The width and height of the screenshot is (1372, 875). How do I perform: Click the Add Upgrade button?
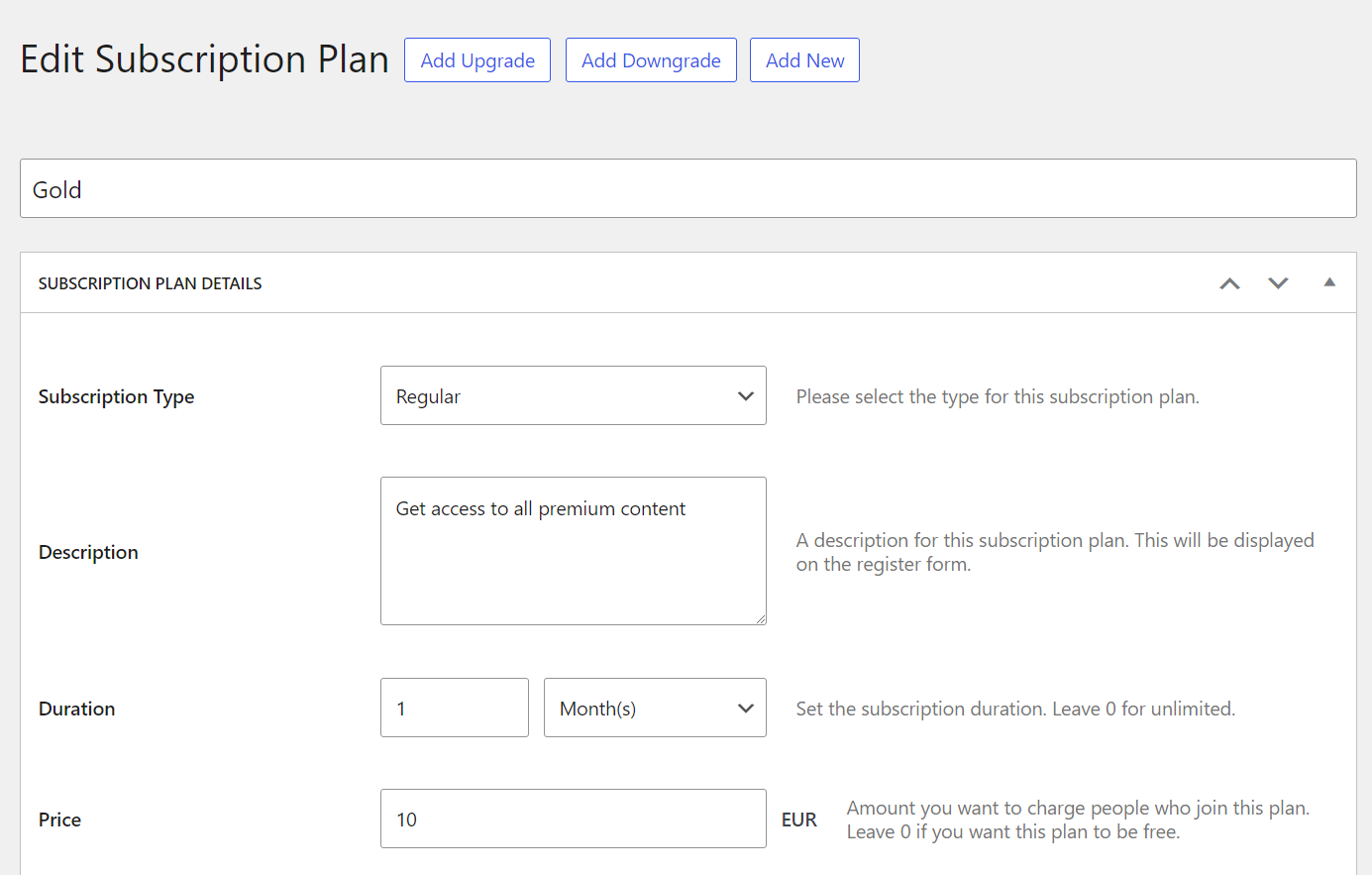(x=477, y=60)
